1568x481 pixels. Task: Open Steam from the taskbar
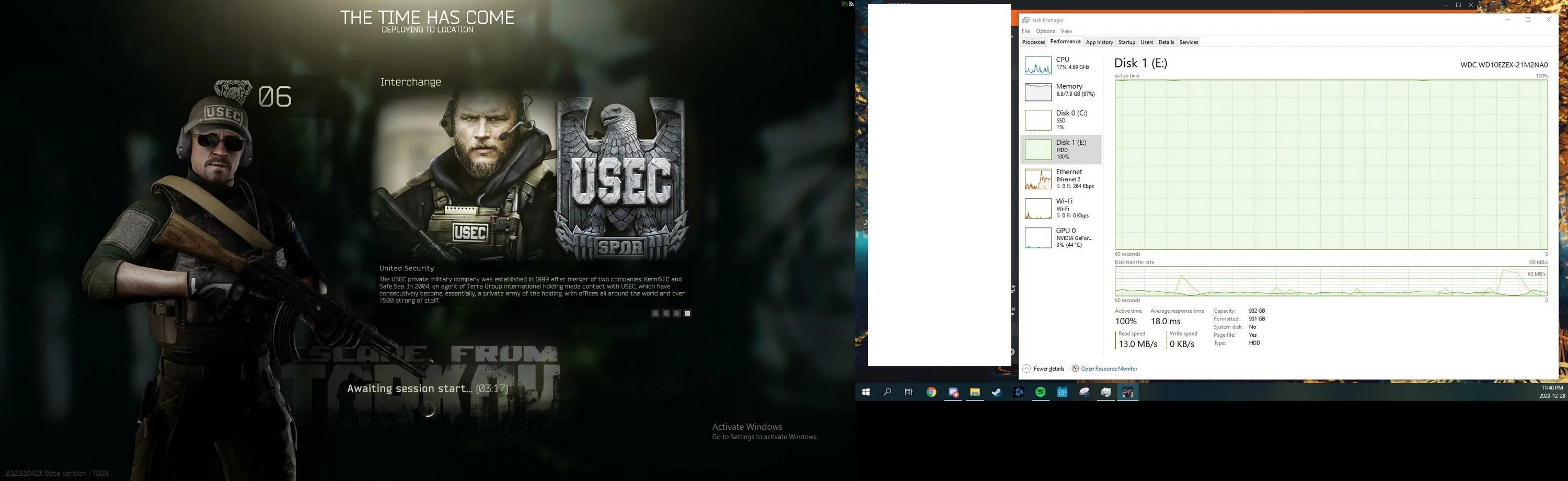pyautogui.click(x=996, y=392)
